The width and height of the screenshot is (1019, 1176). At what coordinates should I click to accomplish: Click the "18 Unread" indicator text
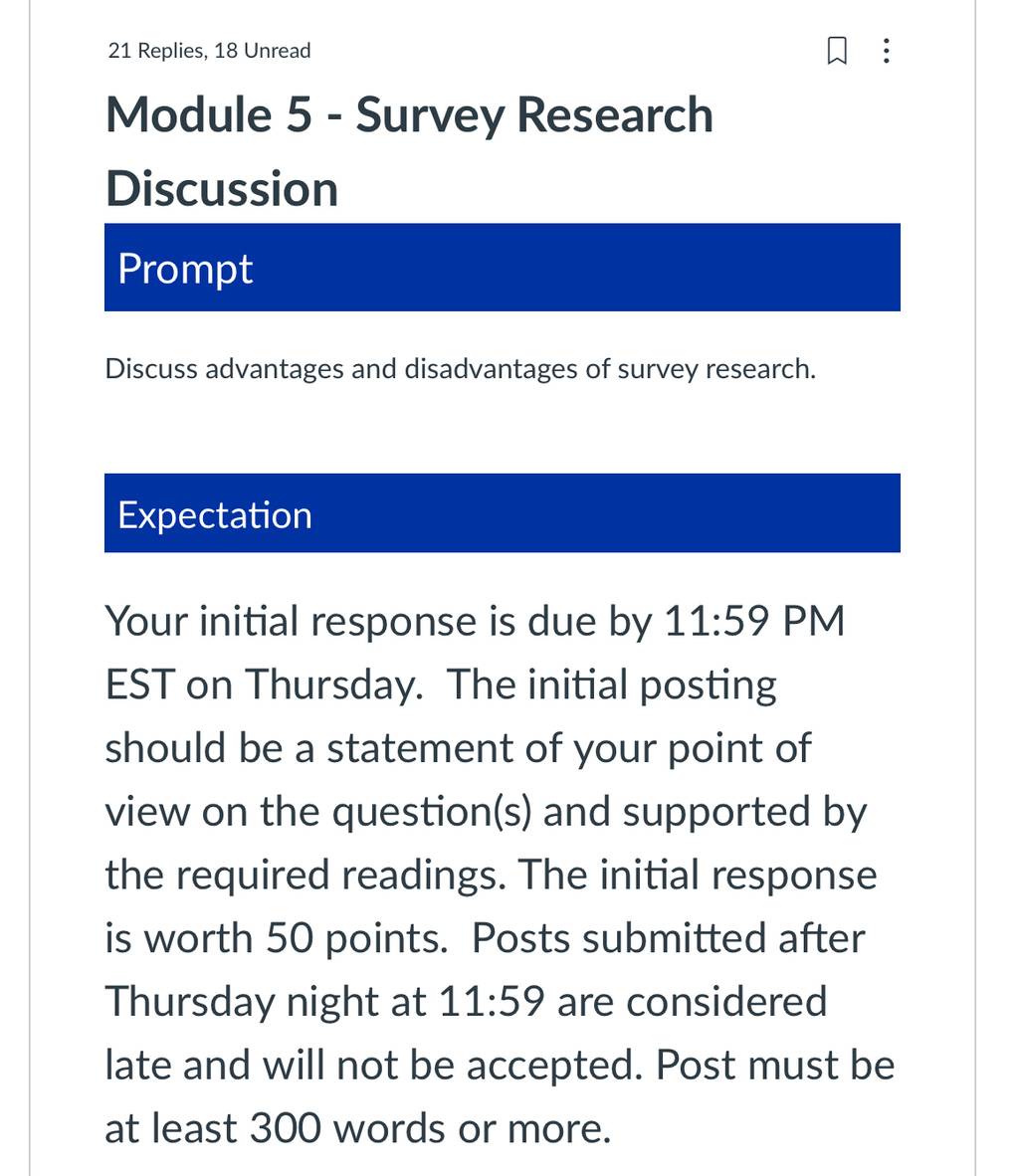pyautogui.click(x=262, y=51)
